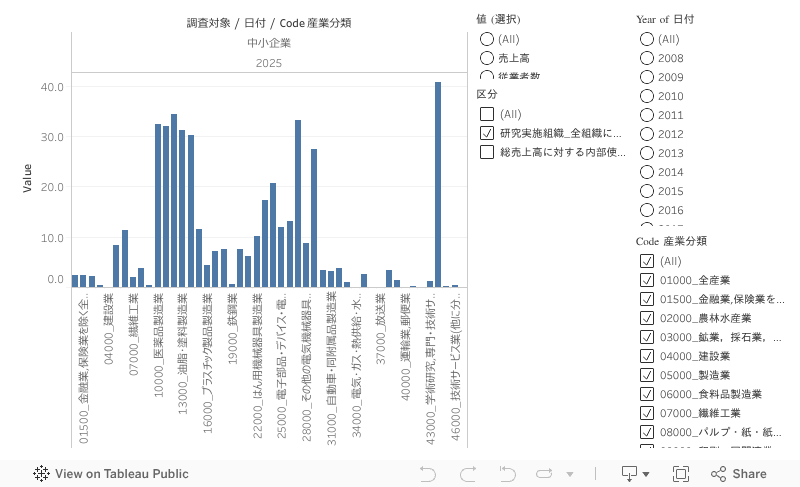Click the 2025 year header
This screenshot has height=487, width=800.
click(269, 63)
